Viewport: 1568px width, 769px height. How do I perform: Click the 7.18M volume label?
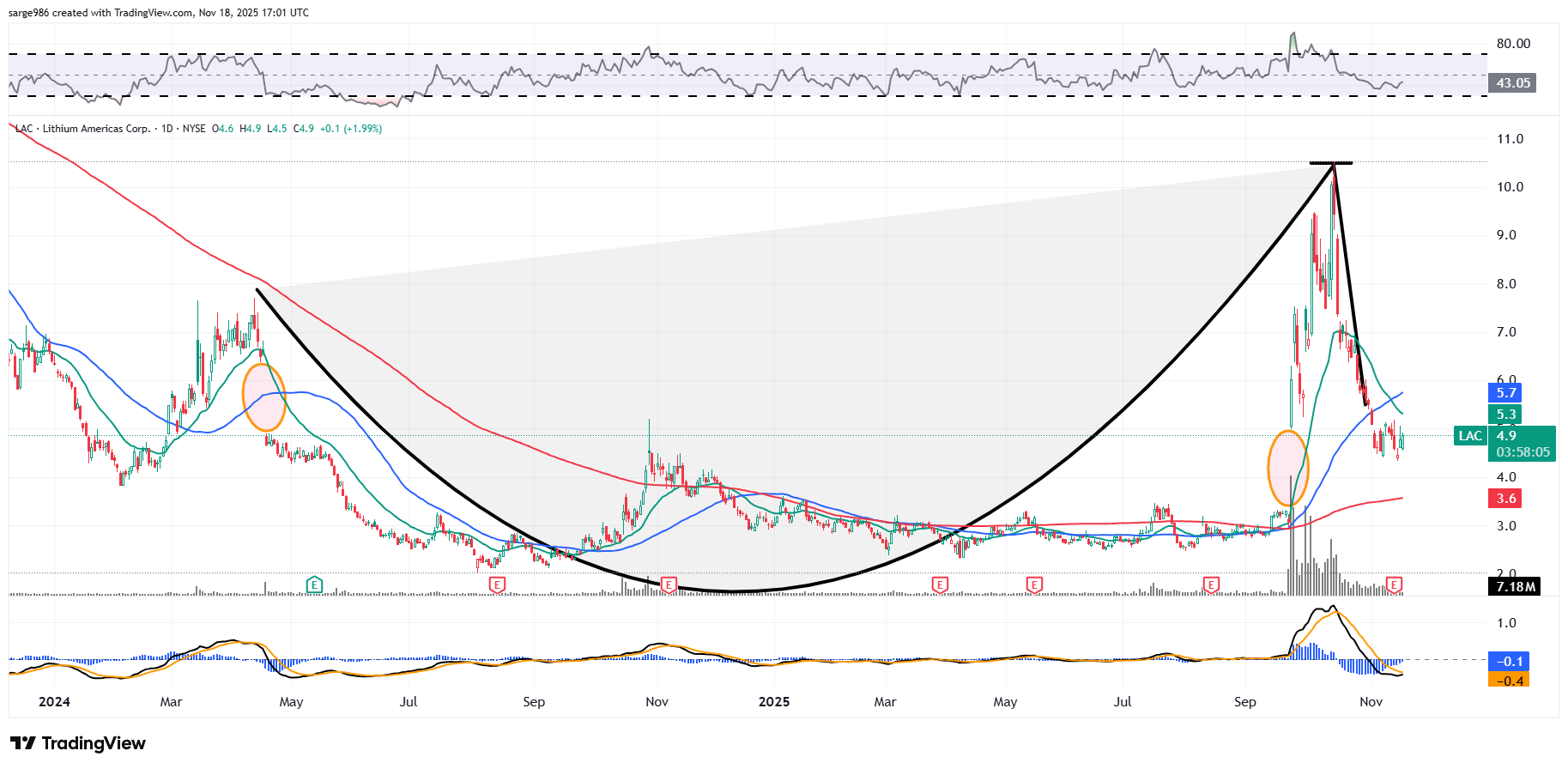tap(1515, 587)
